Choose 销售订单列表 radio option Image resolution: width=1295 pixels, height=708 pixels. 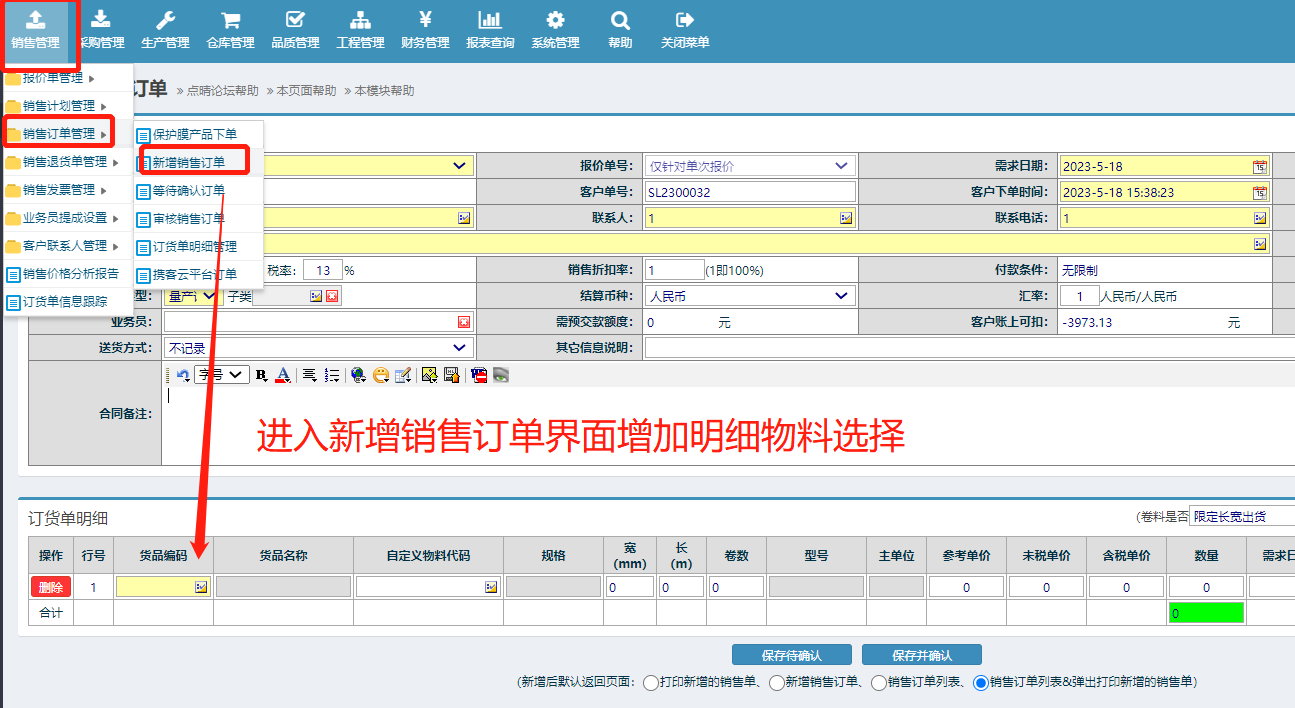point(879,683)
